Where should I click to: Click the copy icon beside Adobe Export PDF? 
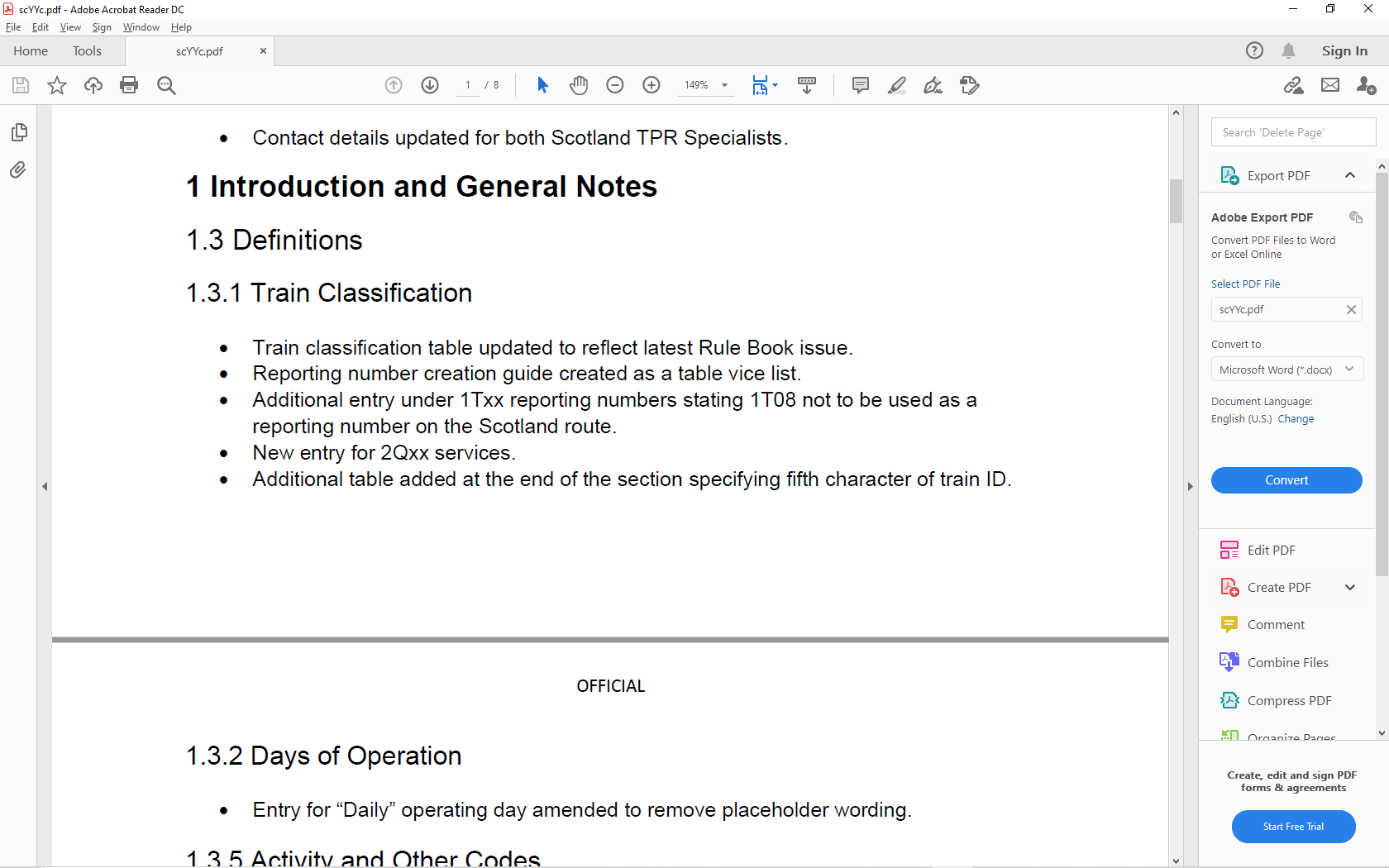click(1356, 217)
